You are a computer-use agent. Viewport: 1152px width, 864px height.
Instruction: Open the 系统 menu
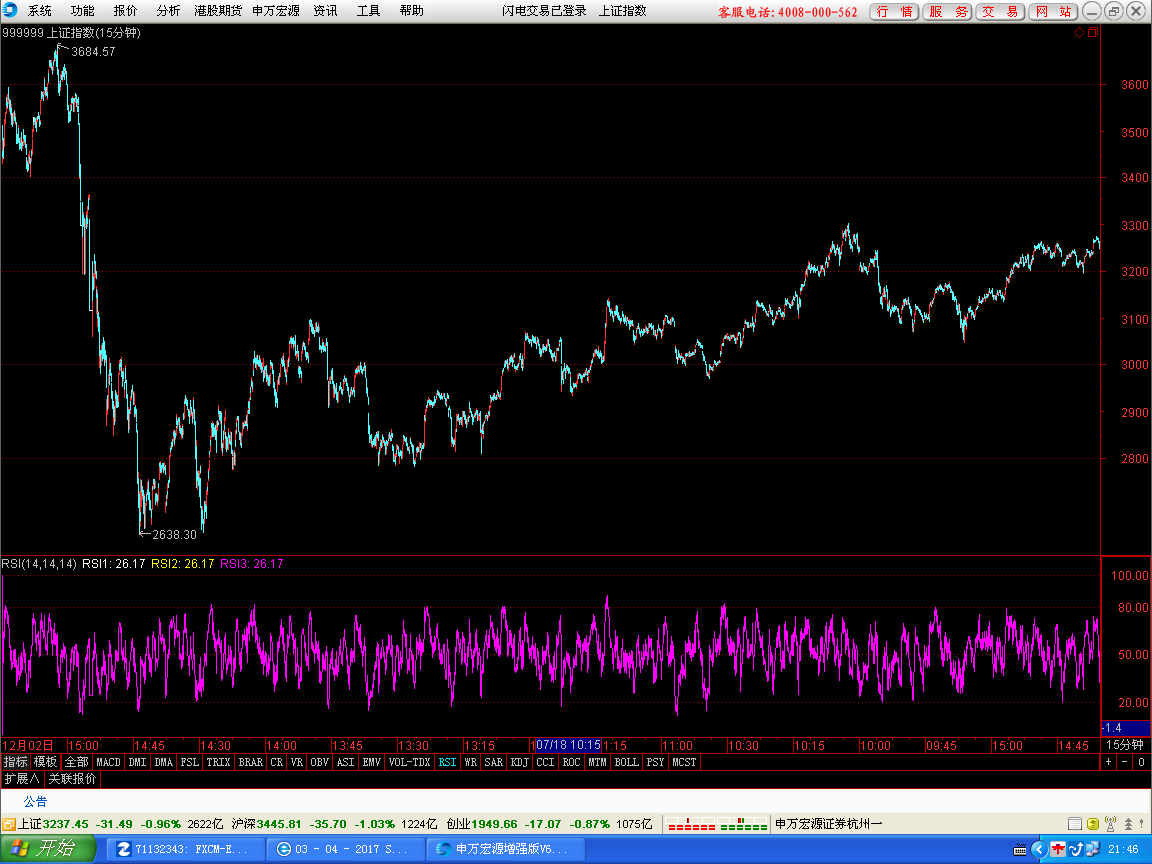[x=40, y=10]
